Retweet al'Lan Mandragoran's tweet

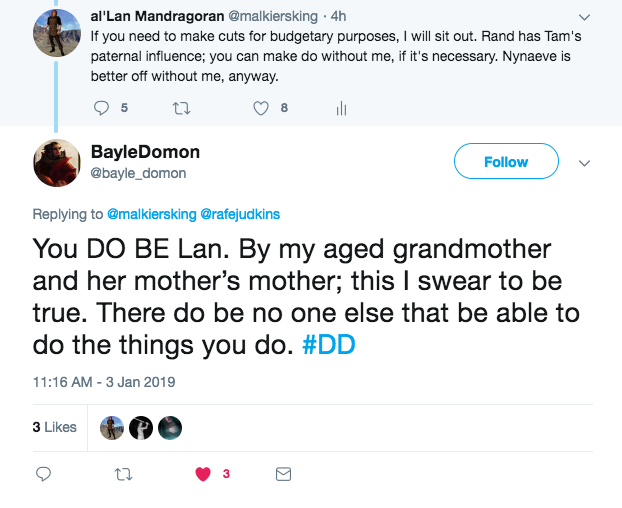click(x=182, y=108)
